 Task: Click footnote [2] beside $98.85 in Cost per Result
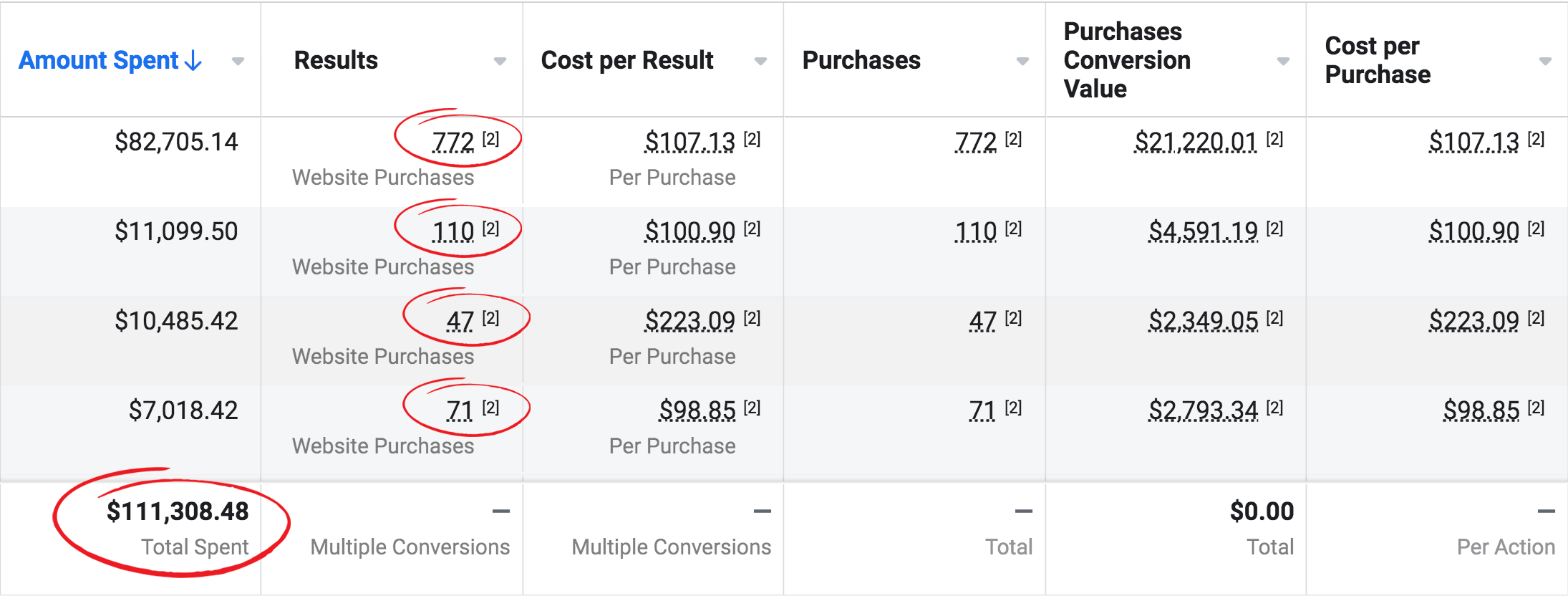752,408
